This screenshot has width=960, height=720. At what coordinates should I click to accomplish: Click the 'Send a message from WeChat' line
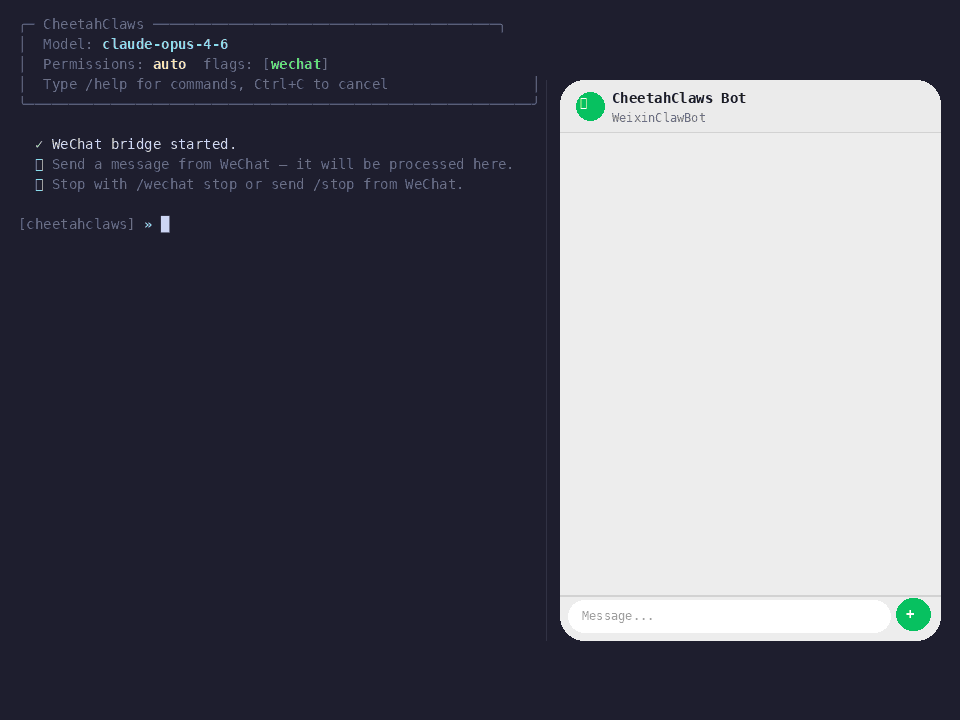[x=282, y=164]
